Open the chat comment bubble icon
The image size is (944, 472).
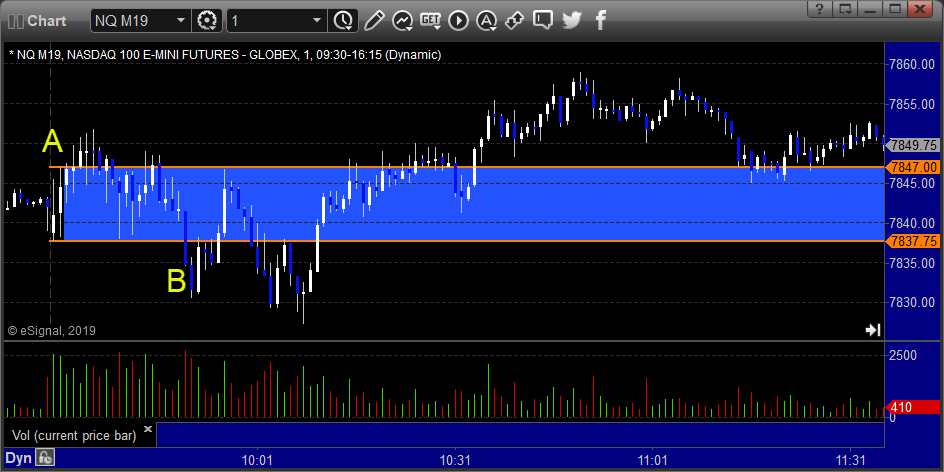543,20
